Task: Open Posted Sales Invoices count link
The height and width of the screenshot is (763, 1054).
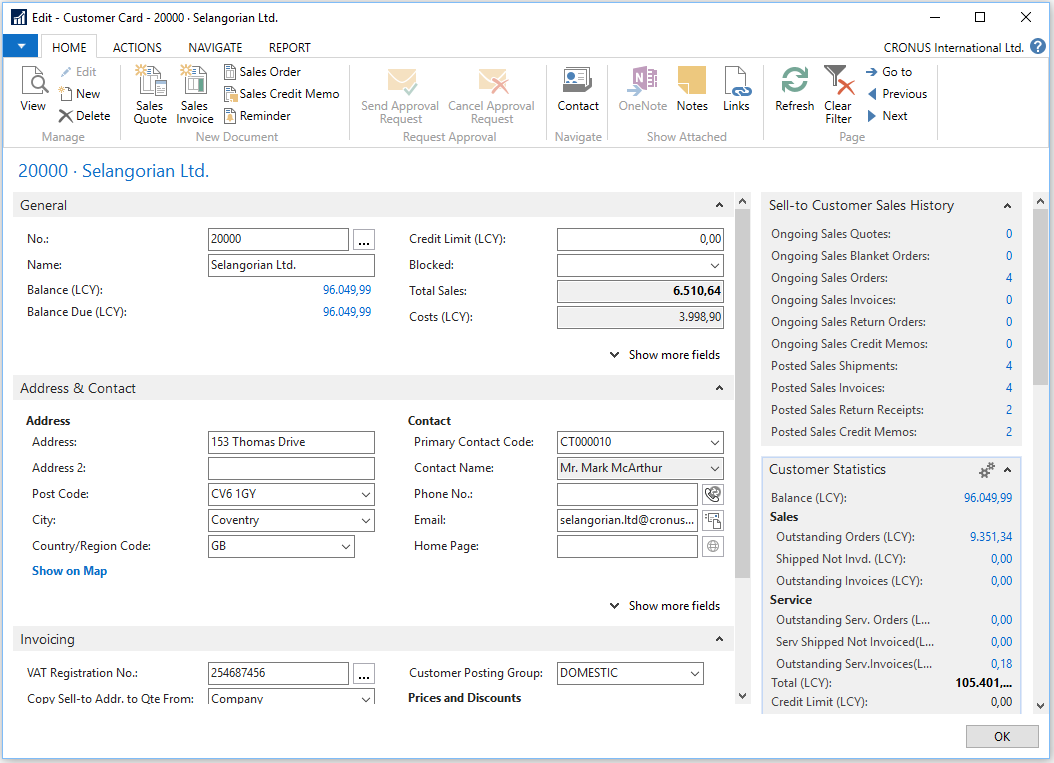Action: [x=1008, y=388]
